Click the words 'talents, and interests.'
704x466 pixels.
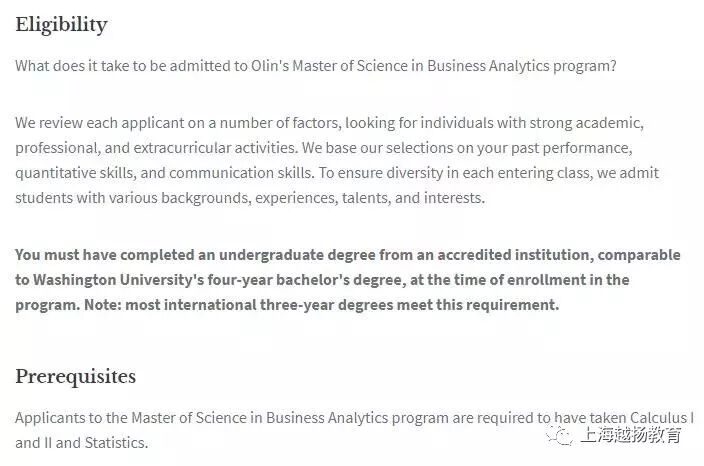(x=414, y=198)
